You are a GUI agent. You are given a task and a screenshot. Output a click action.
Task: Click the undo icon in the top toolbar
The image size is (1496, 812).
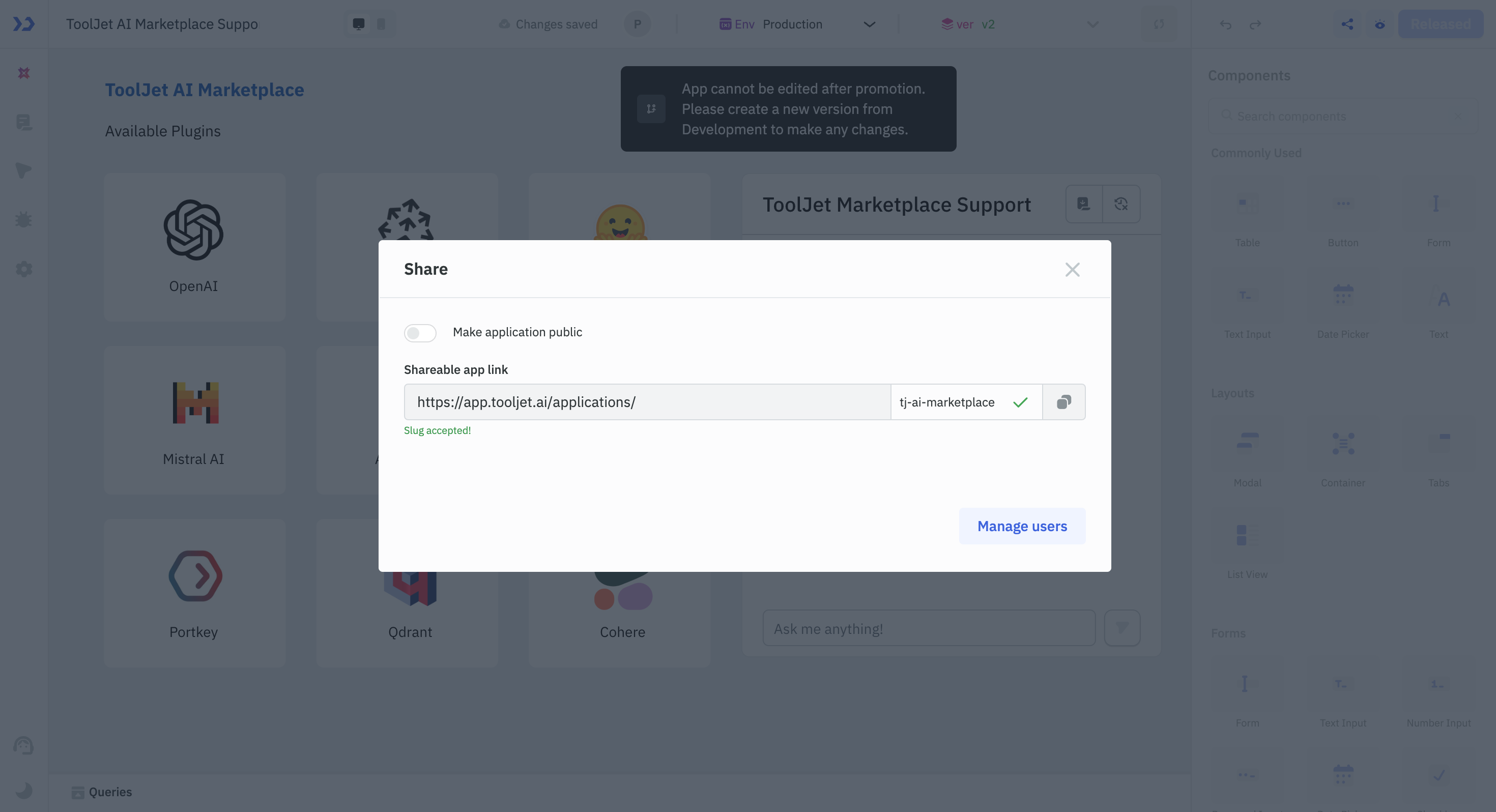click(1225, 24)
